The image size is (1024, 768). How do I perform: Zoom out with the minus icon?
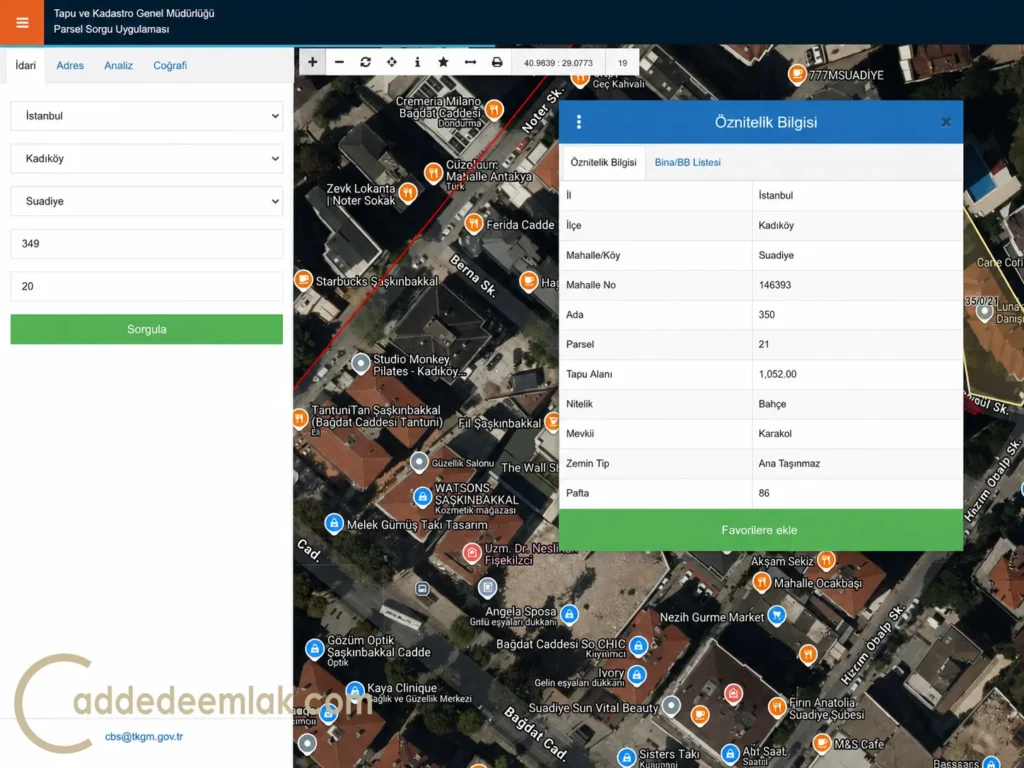tap(339, 62)
